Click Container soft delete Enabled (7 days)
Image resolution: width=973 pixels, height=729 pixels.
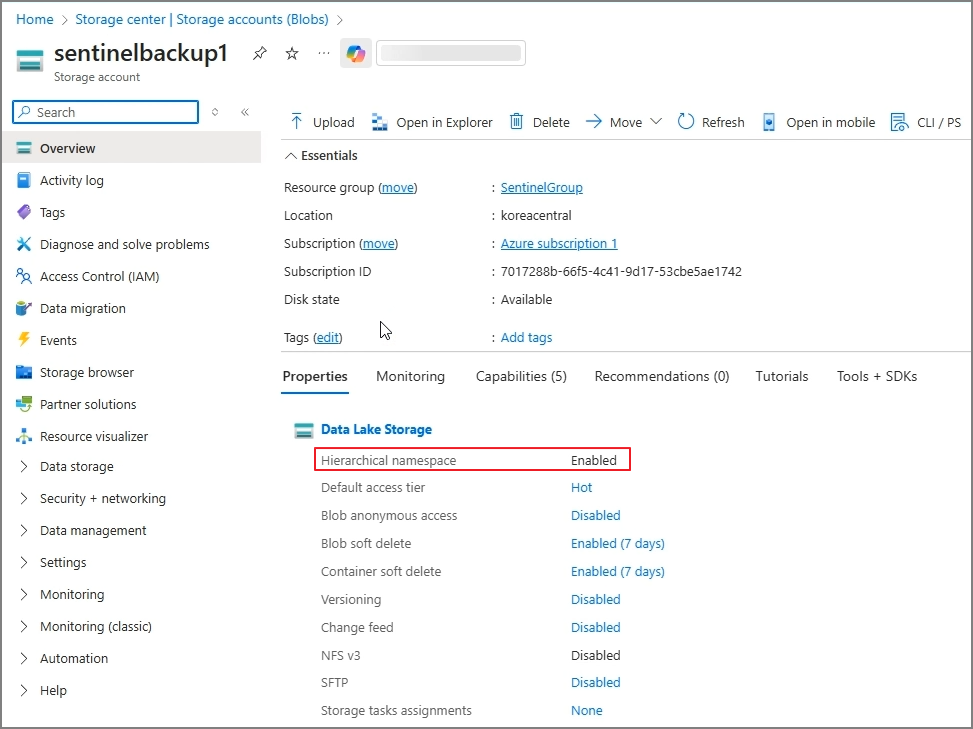(x=617, y=571)
